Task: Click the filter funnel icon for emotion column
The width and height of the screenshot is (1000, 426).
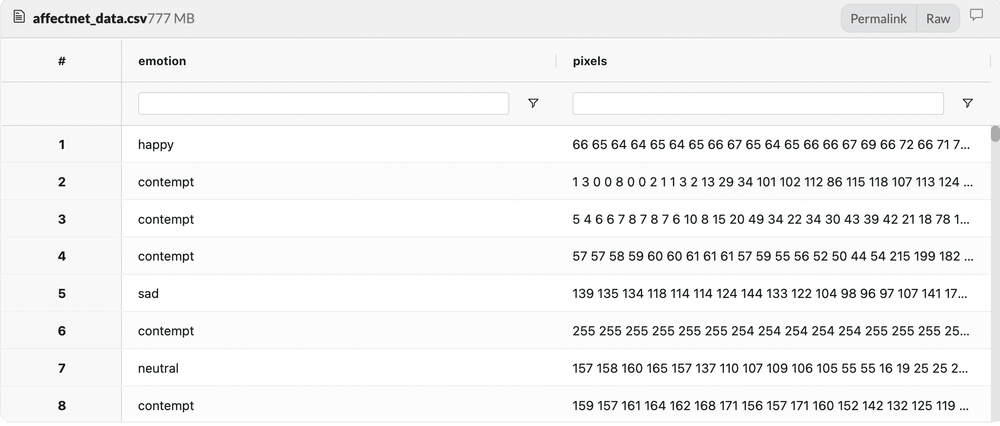Action: tap(533, 103)
